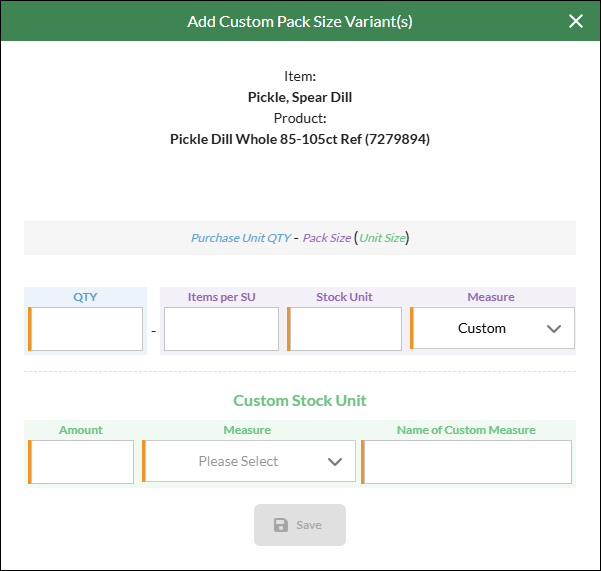Click the Custom Stock Unit heading

click(300, 400)
